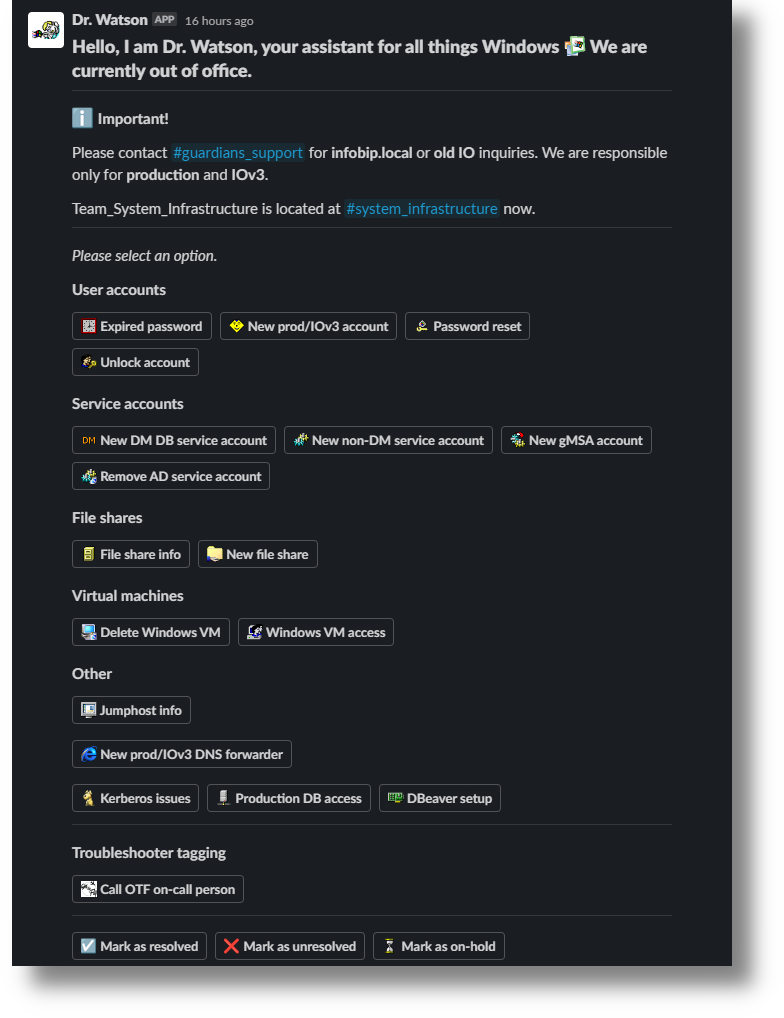Call the OTF on-call person

(158, 889)
